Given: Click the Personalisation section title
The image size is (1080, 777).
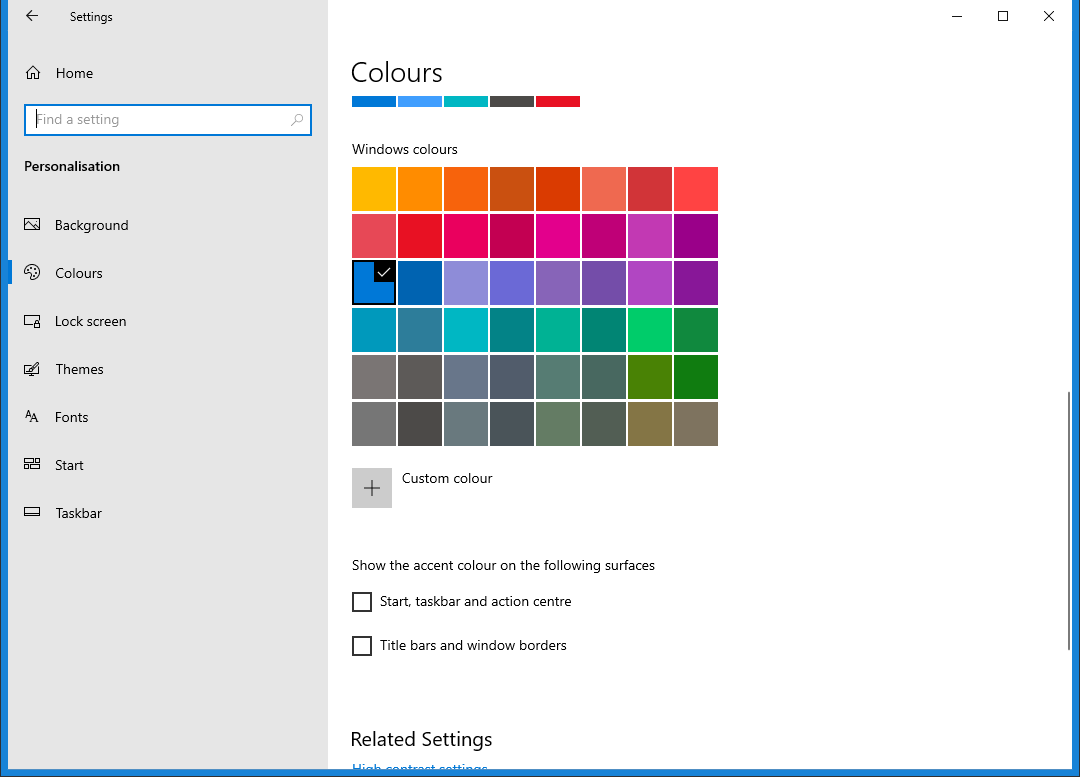Looking at the screenshot, I should pyautogui.click(x=72, y=167).
